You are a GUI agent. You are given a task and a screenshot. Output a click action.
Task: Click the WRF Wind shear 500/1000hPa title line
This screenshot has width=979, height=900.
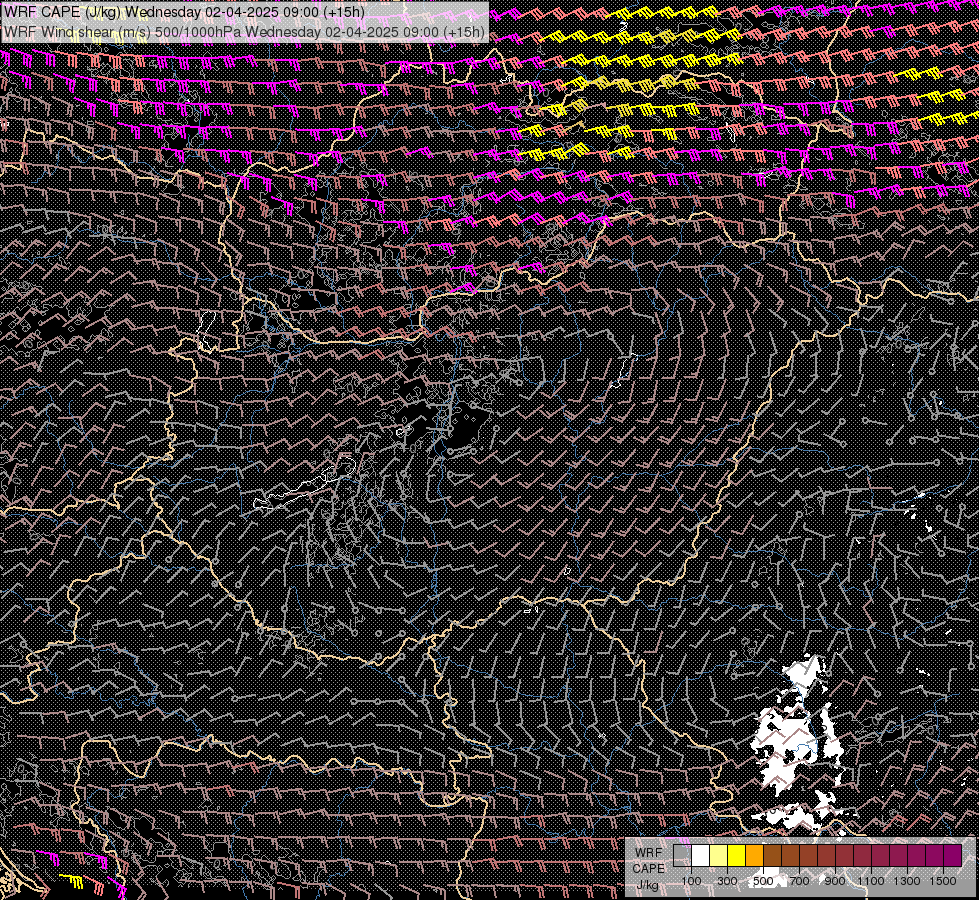tap(244, 31)
